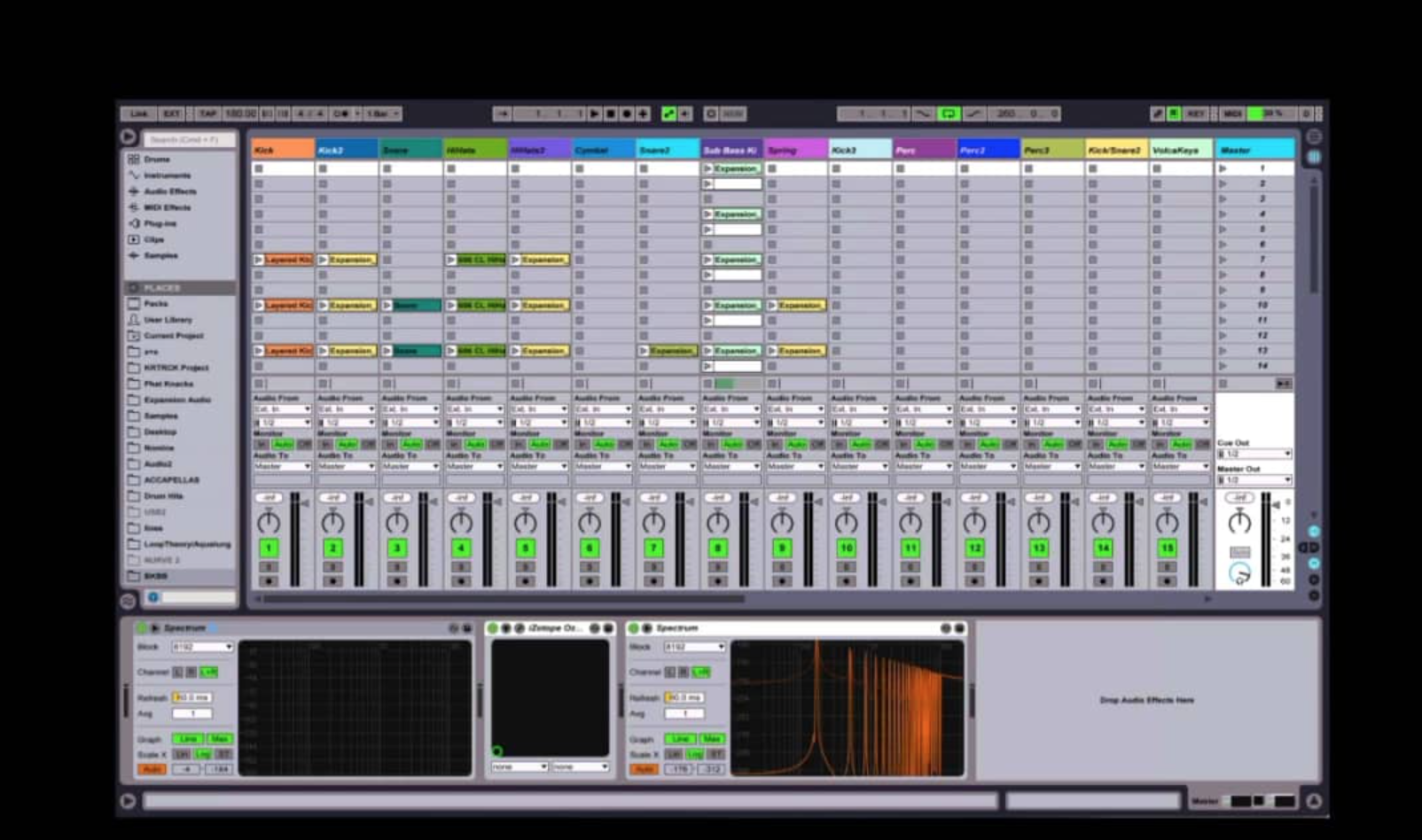Screen dimensions: 1422x840
Task: Click the punch-in switch left of loop
Action: tap(924, 113)
